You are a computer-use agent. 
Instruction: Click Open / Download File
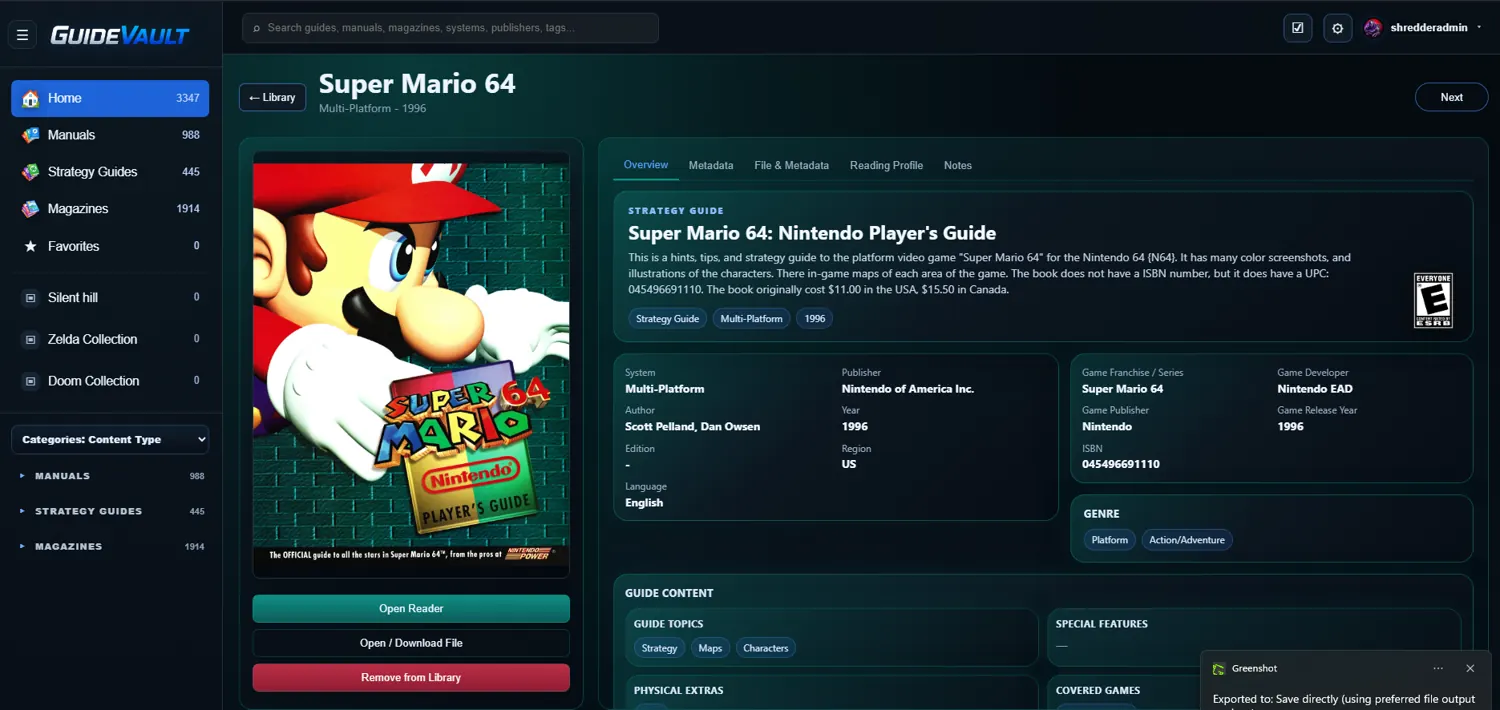coord(411,643)
